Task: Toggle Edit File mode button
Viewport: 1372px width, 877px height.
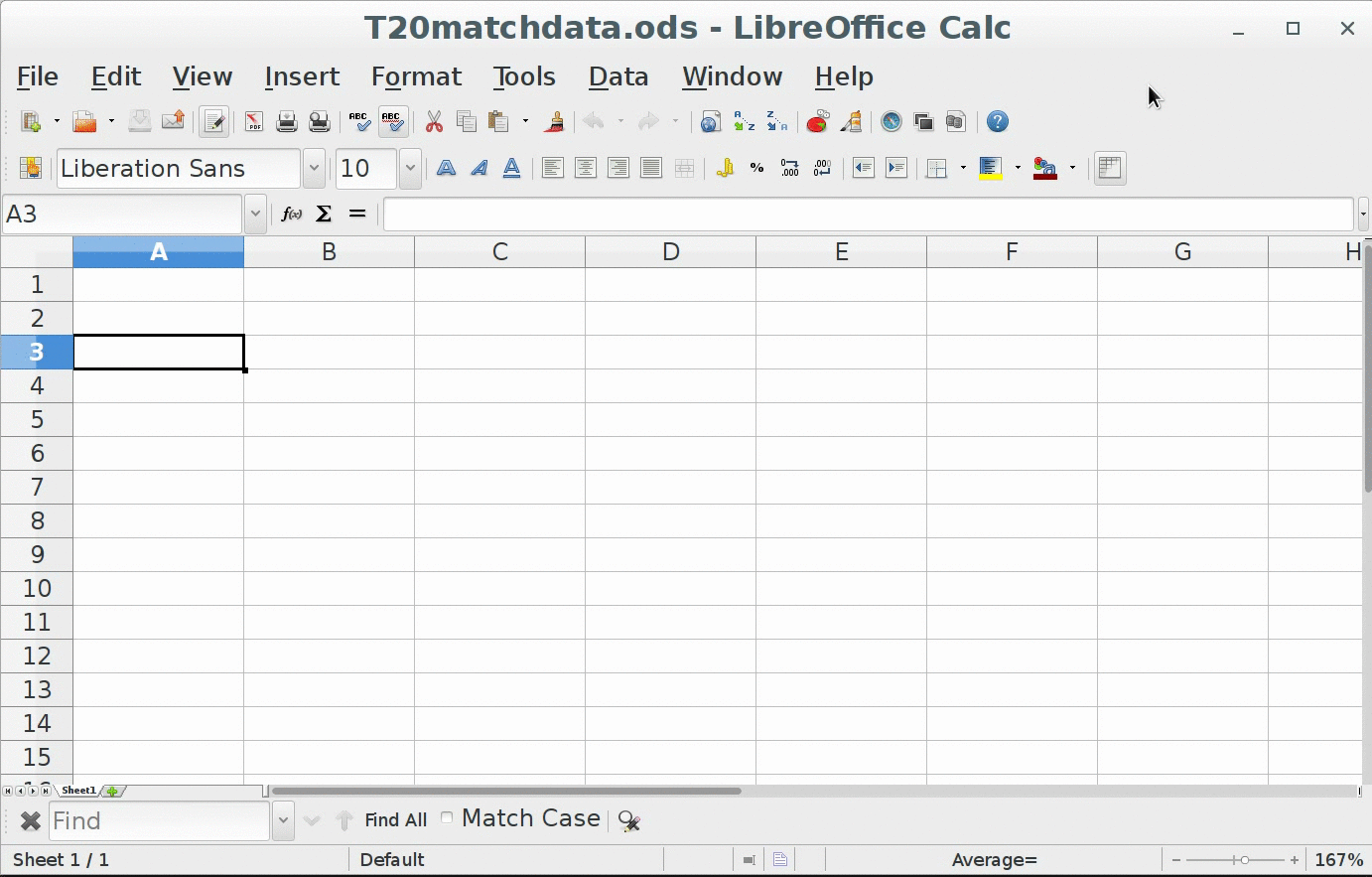Action: pos(213,122)
